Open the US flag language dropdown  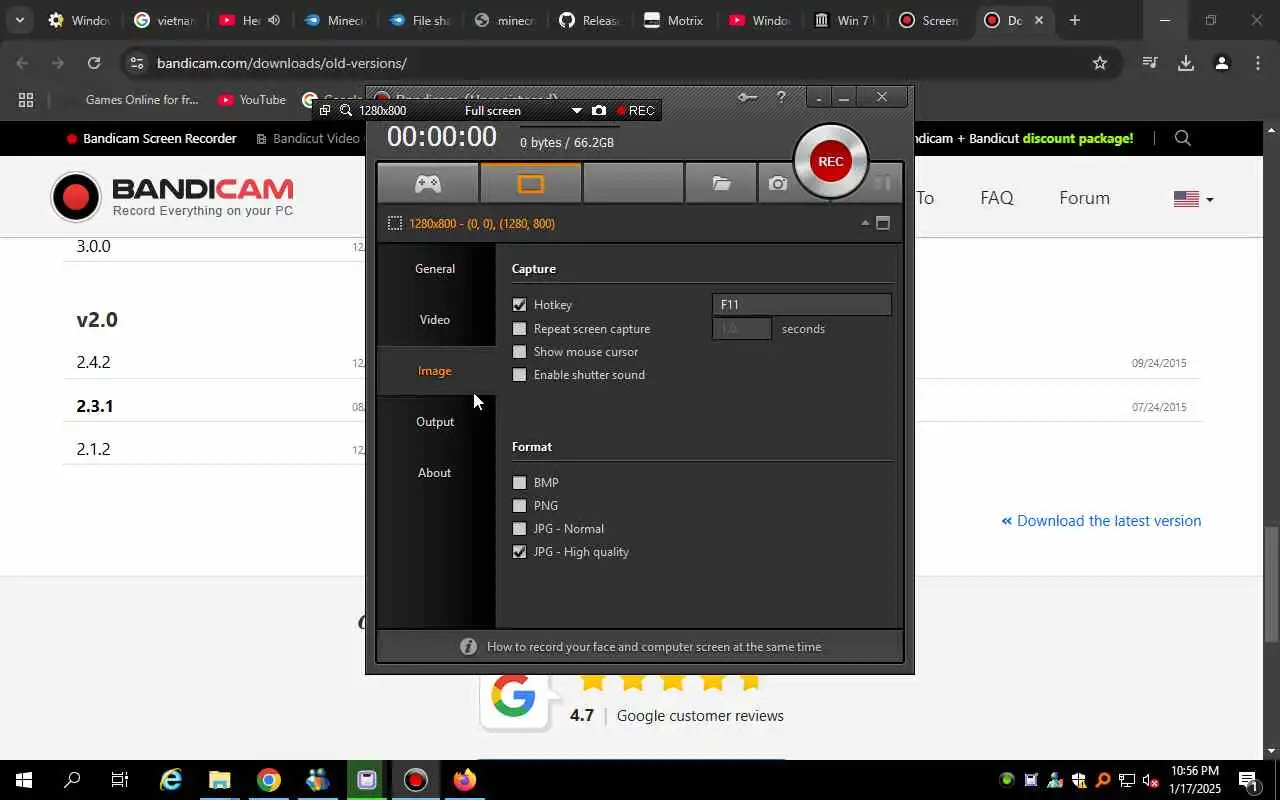[x=1193, y=199]
